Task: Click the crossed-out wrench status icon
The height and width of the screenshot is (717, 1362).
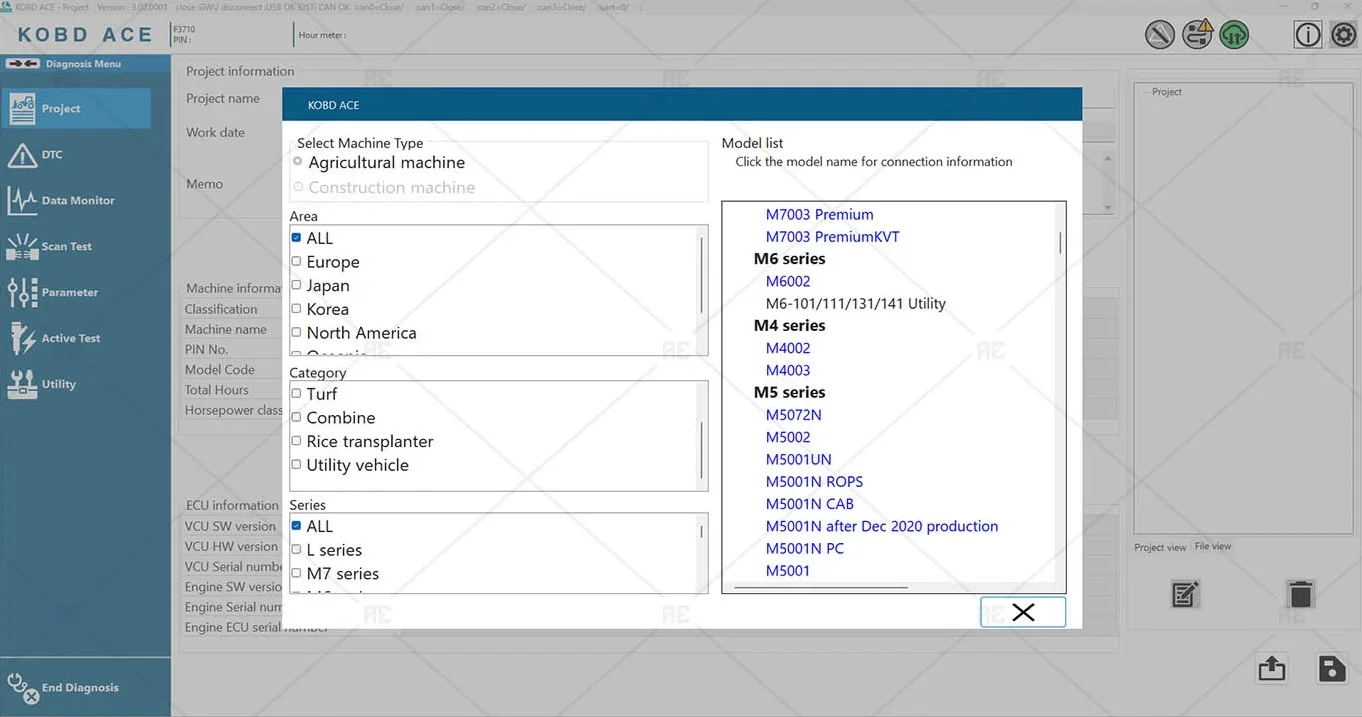Action: 1160,35
